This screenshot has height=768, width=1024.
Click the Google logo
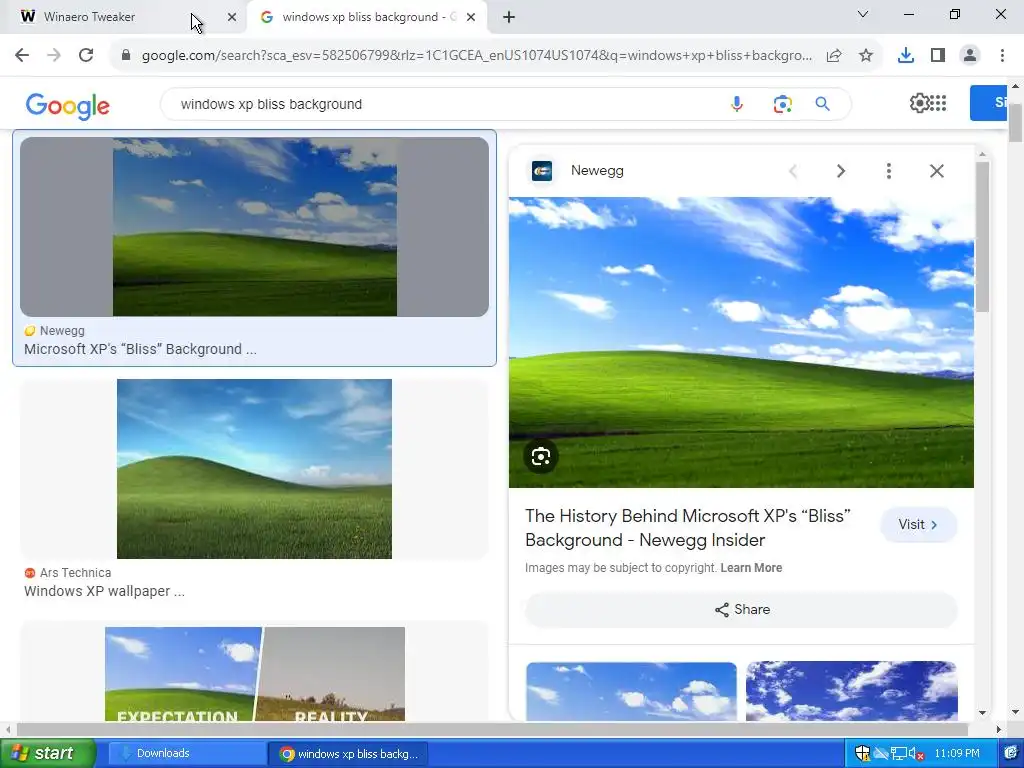click(x=68, y=106)
